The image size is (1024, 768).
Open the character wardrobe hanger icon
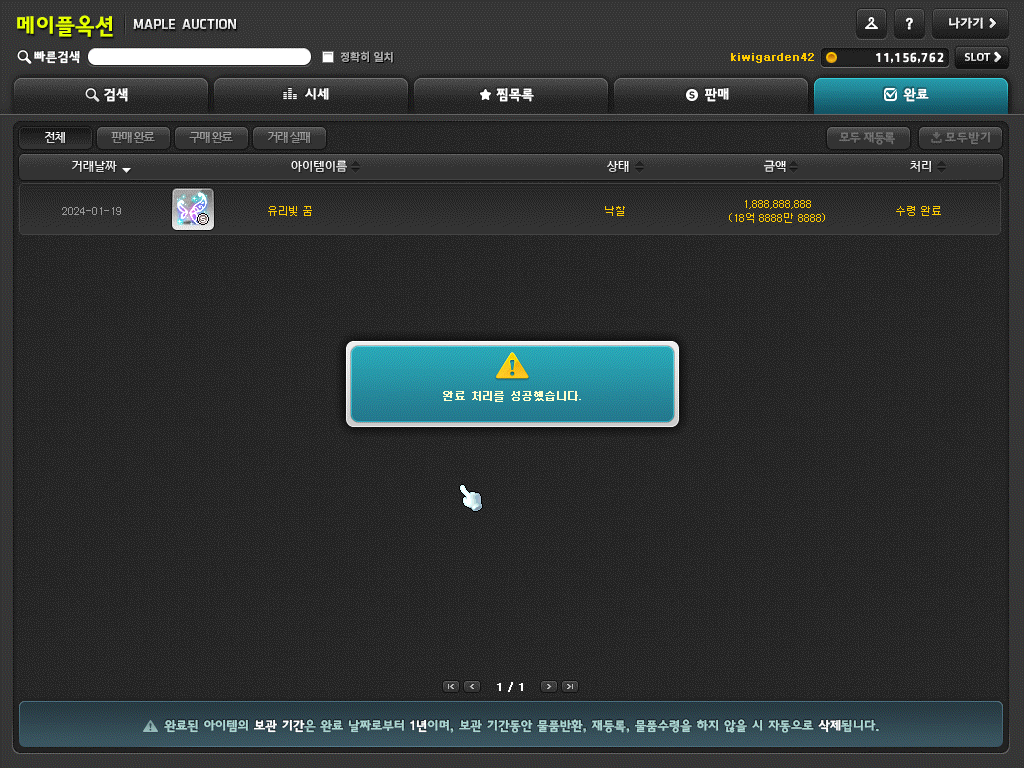pyautogui.click(x=871, y=24)
